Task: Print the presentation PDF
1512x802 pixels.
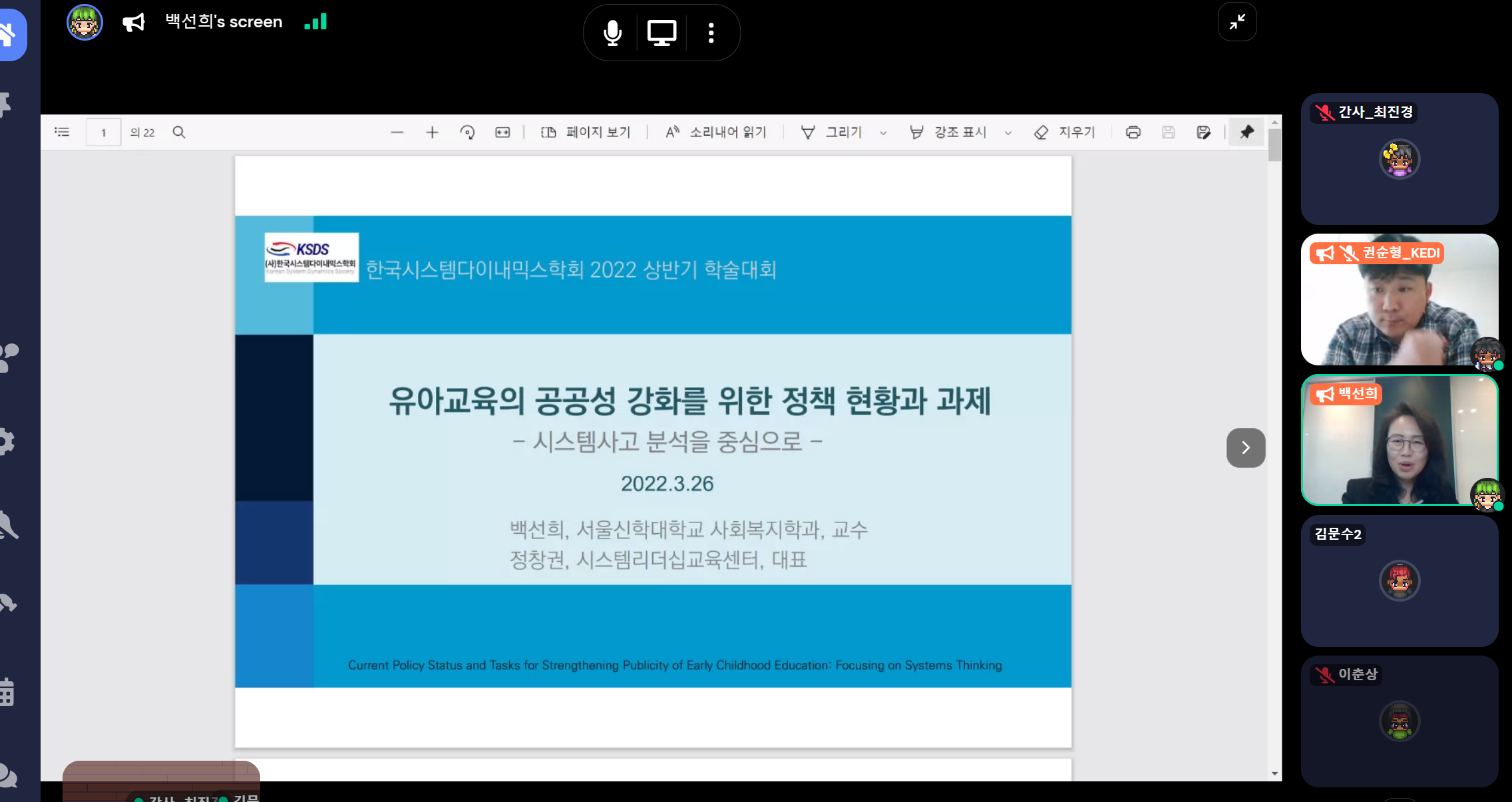Action: click(1133, 132)
